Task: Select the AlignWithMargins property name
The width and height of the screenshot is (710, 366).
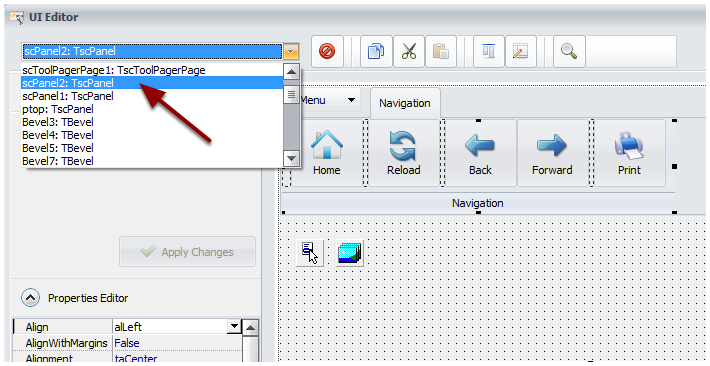Action: click(66, 343)
